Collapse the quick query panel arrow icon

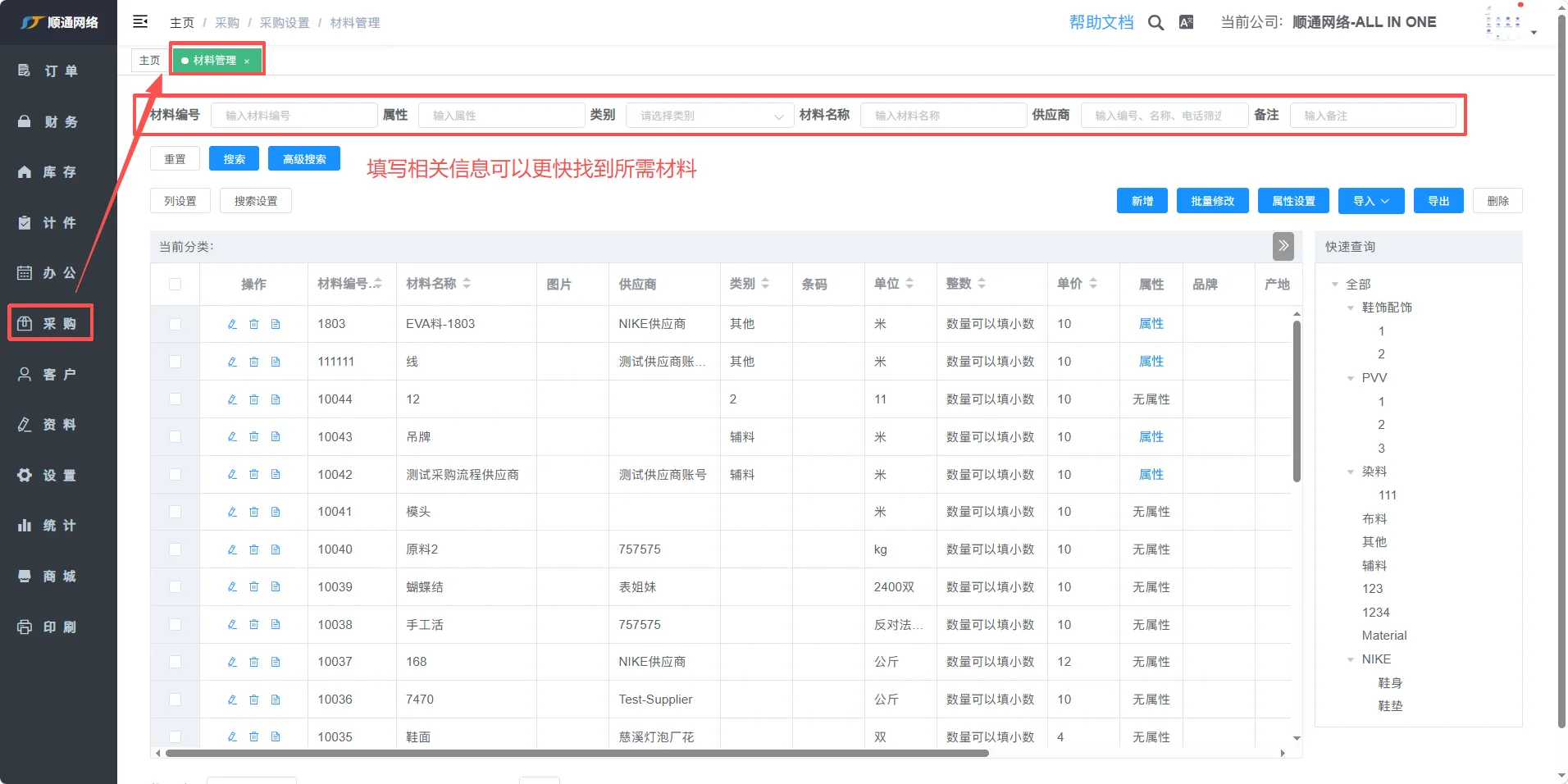click(x=1283, y=246)
